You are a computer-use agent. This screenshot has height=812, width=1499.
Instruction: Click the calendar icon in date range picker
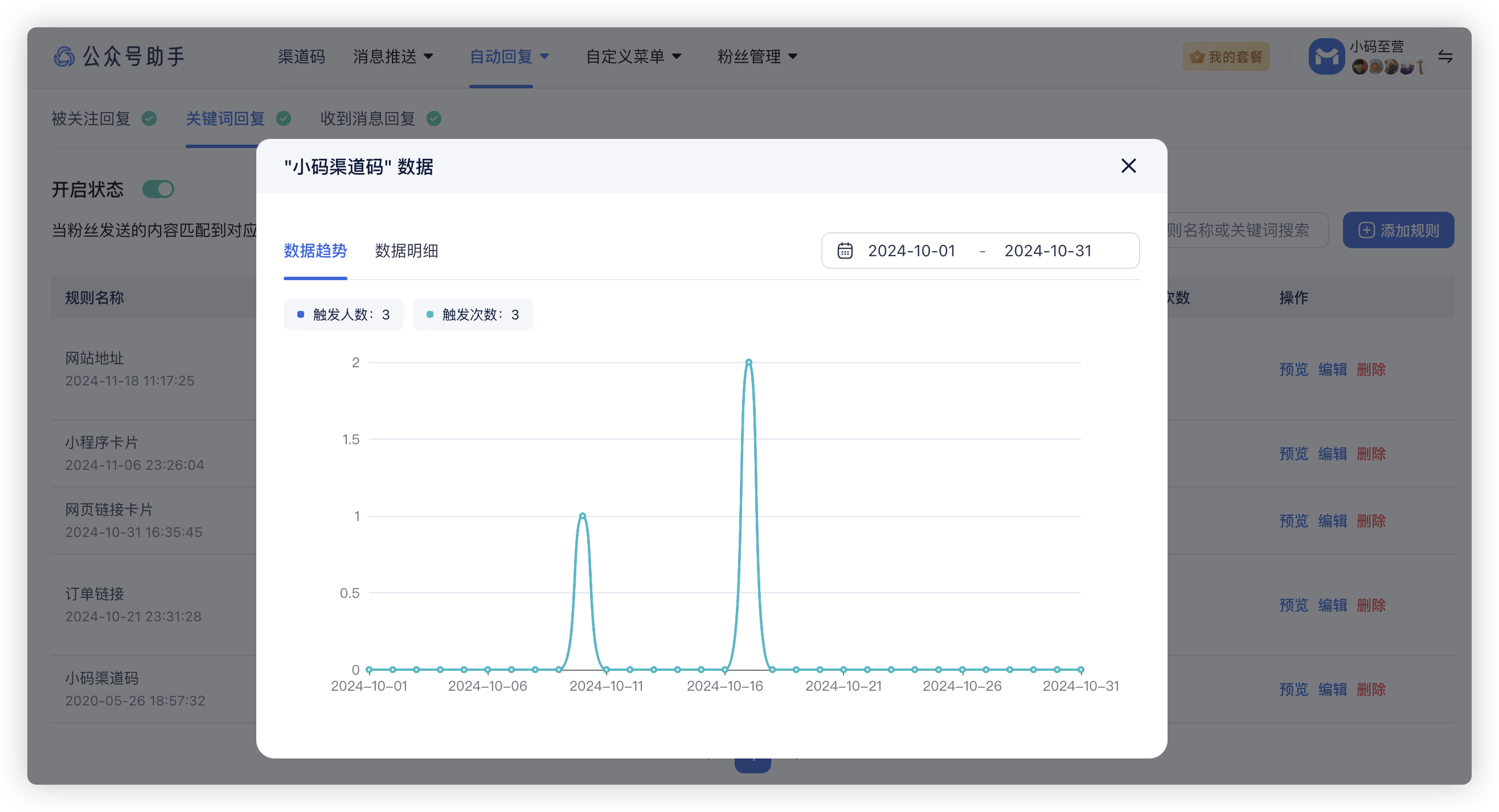(845, 251)
